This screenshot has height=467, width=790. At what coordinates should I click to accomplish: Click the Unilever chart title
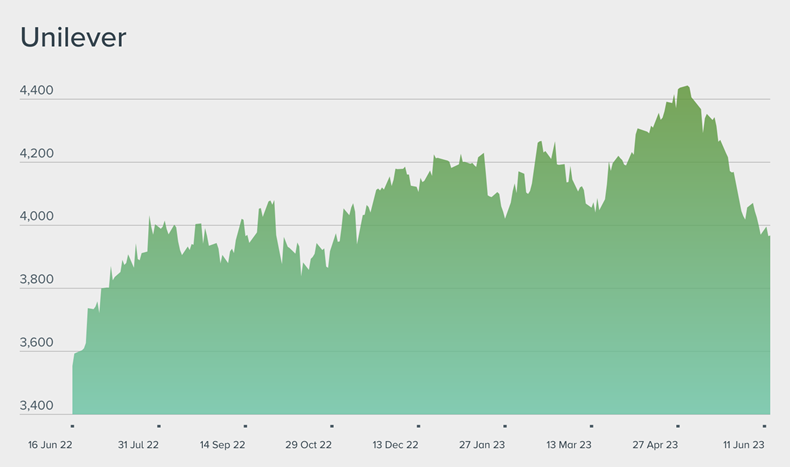[x=73, y=38]
